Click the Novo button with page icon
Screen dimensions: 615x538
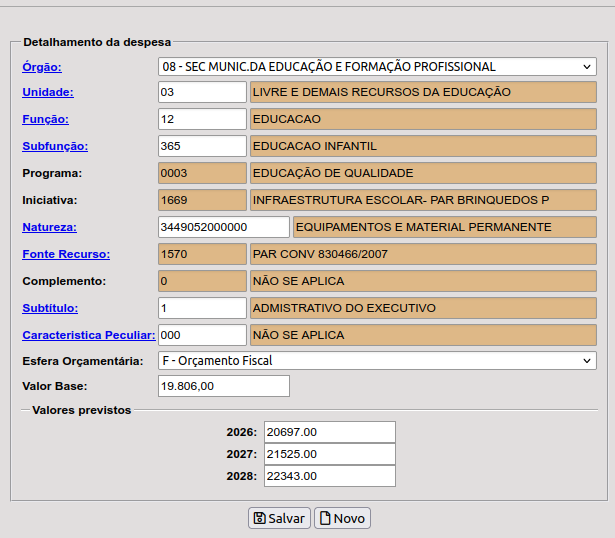pos(342,518)
